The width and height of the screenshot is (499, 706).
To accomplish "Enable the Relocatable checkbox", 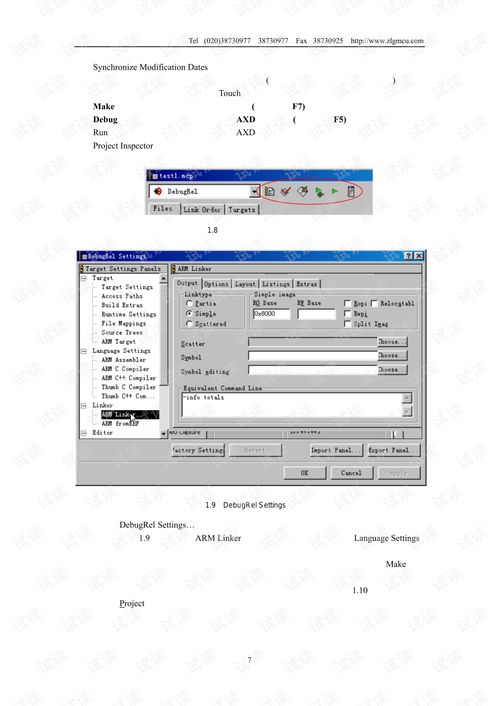I will [374, 303].
